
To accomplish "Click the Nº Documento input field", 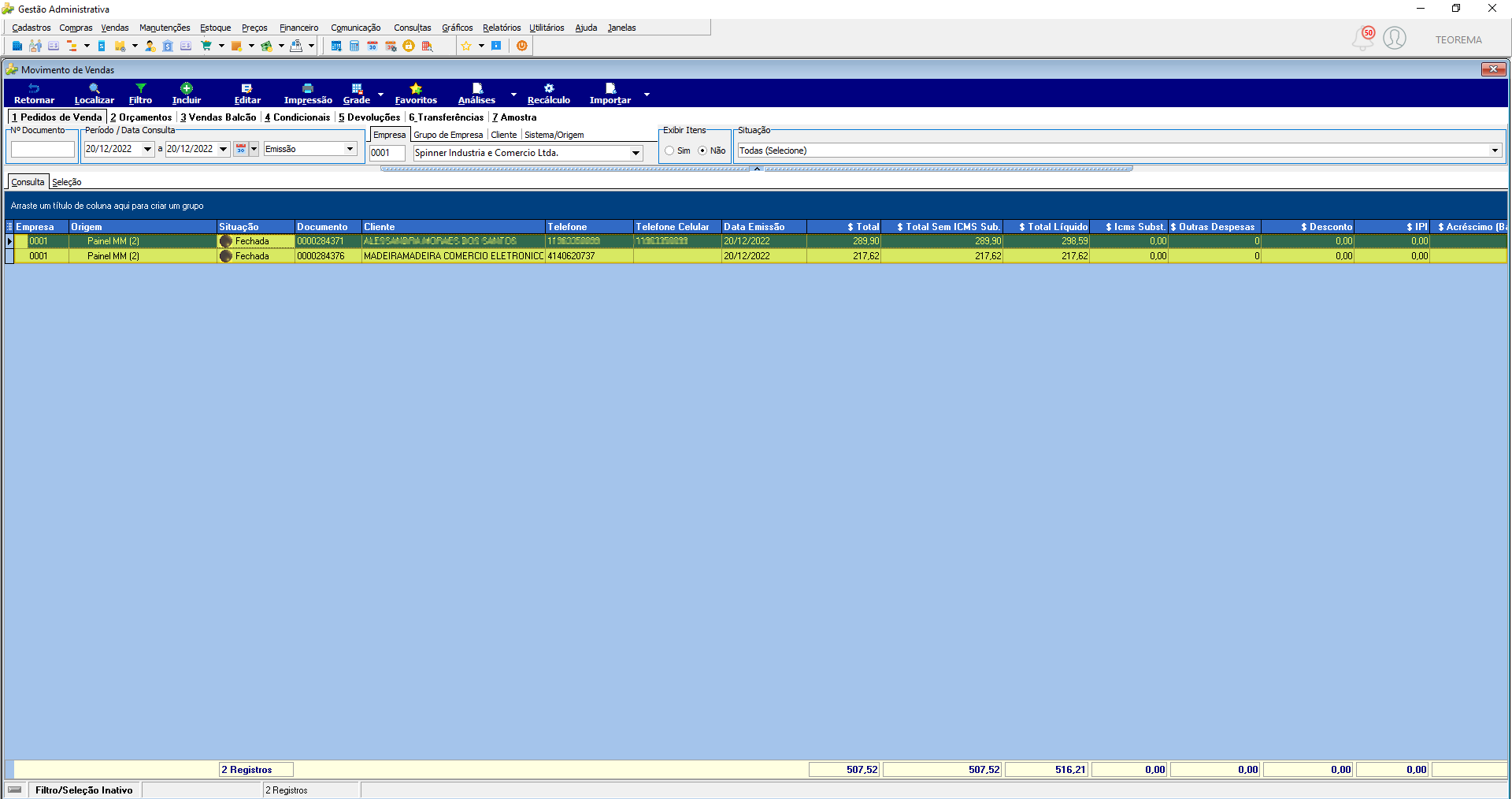I will 43,150.
